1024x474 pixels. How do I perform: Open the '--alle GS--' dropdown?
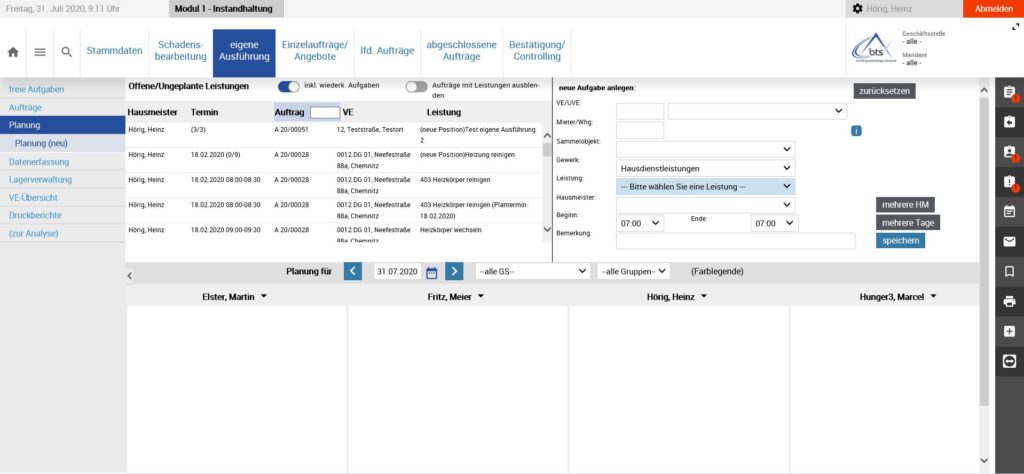tap(533, 271)
